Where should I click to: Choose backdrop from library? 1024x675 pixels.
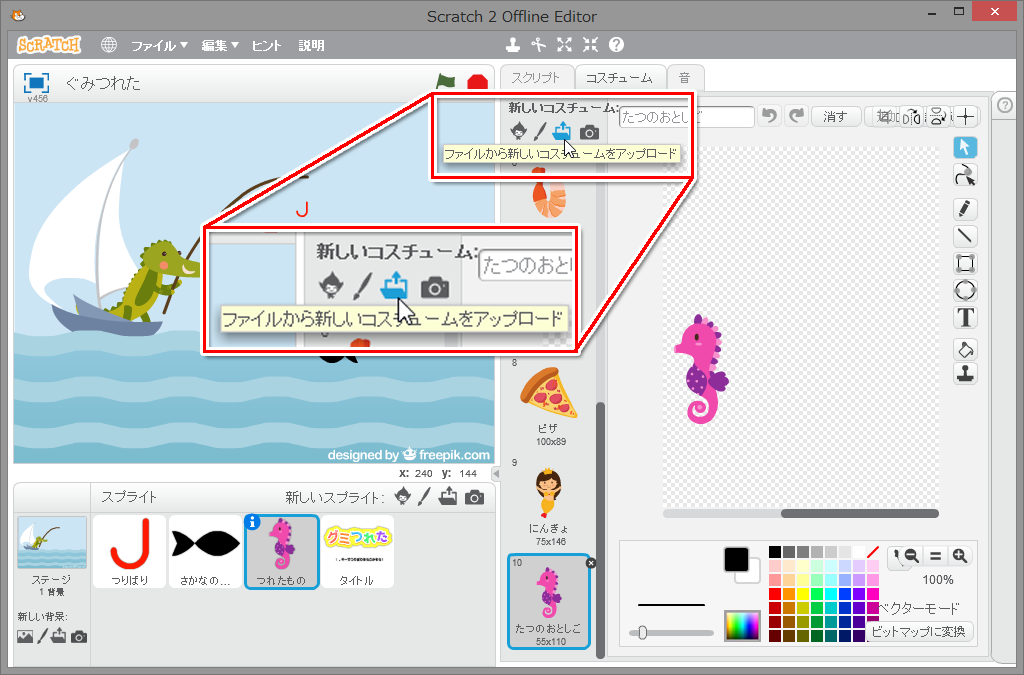tap(25, 636)
